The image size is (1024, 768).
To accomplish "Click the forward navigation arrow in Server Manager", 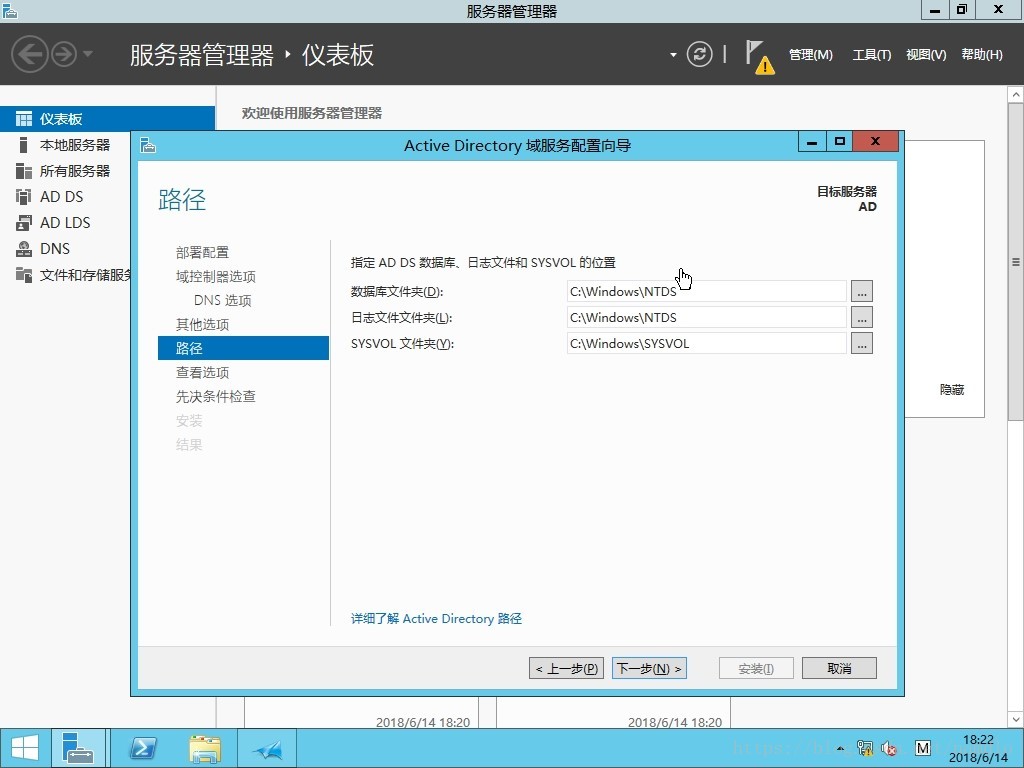I will pyautogui.click(x=64, y=54).
